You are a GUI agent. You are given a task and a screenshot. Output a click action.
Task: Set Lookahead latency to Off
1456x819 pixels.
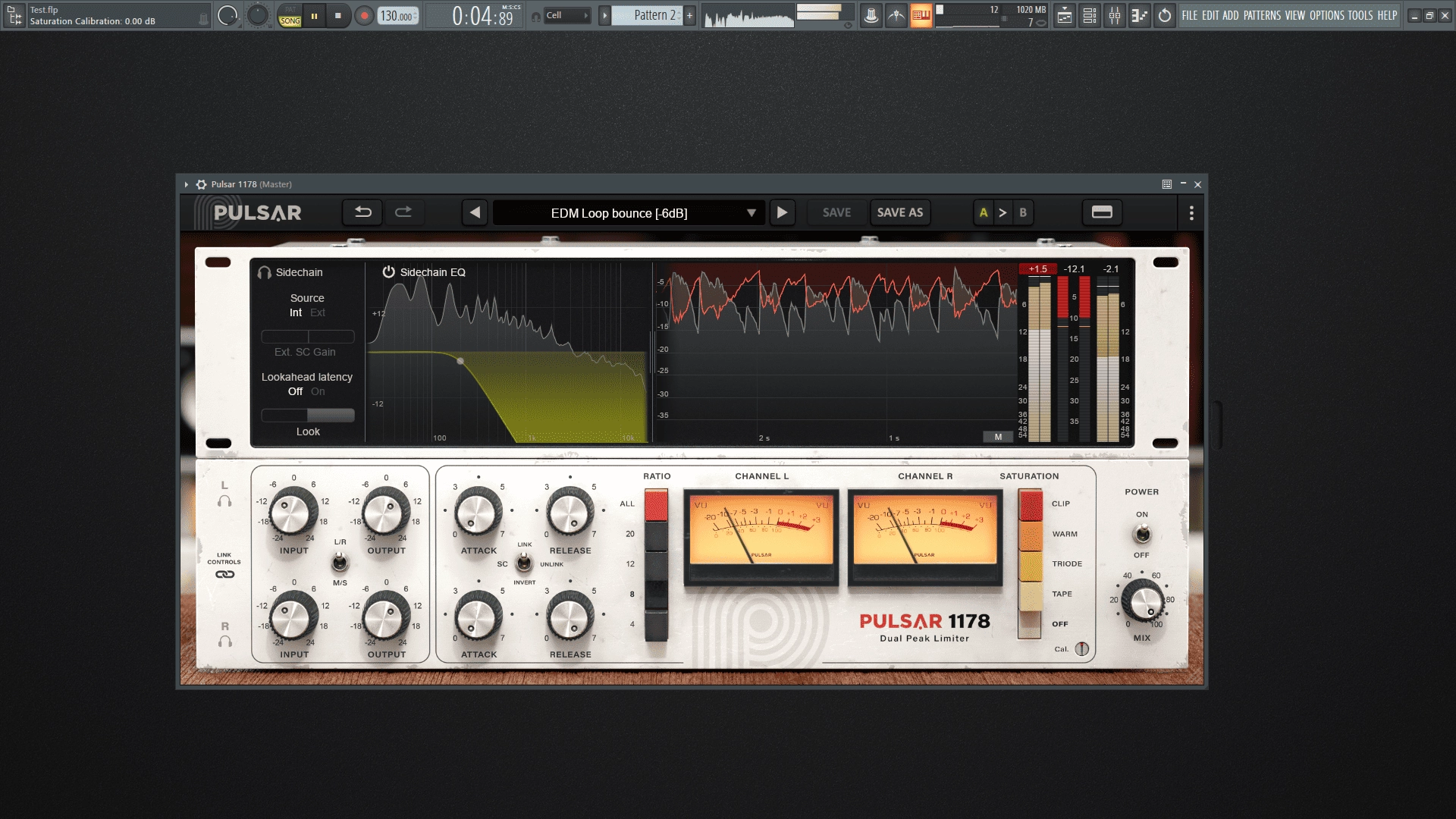click(x=295, y=391)
